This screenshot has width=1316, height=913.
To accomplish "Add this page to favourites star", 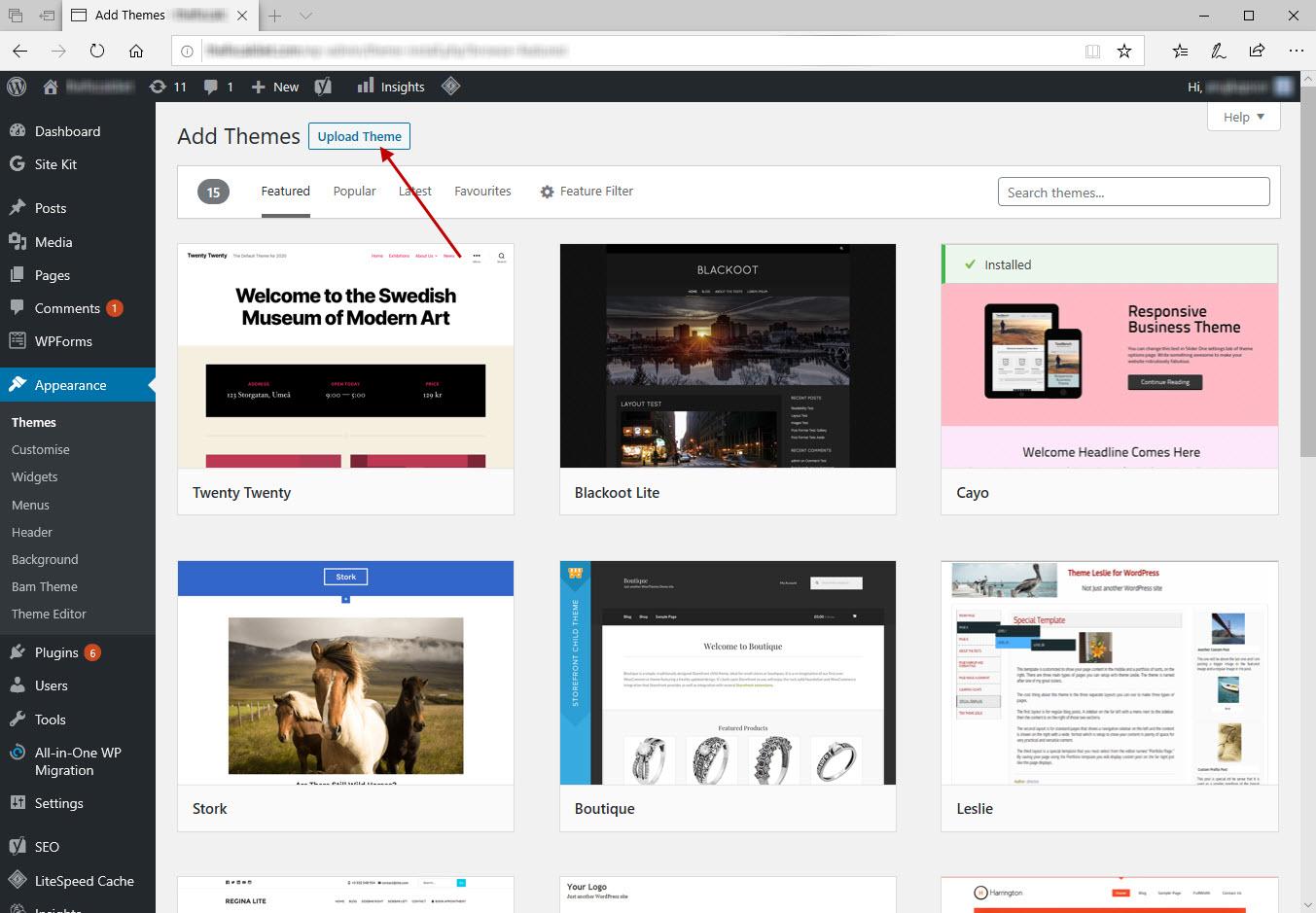I will coord(1124,51).
